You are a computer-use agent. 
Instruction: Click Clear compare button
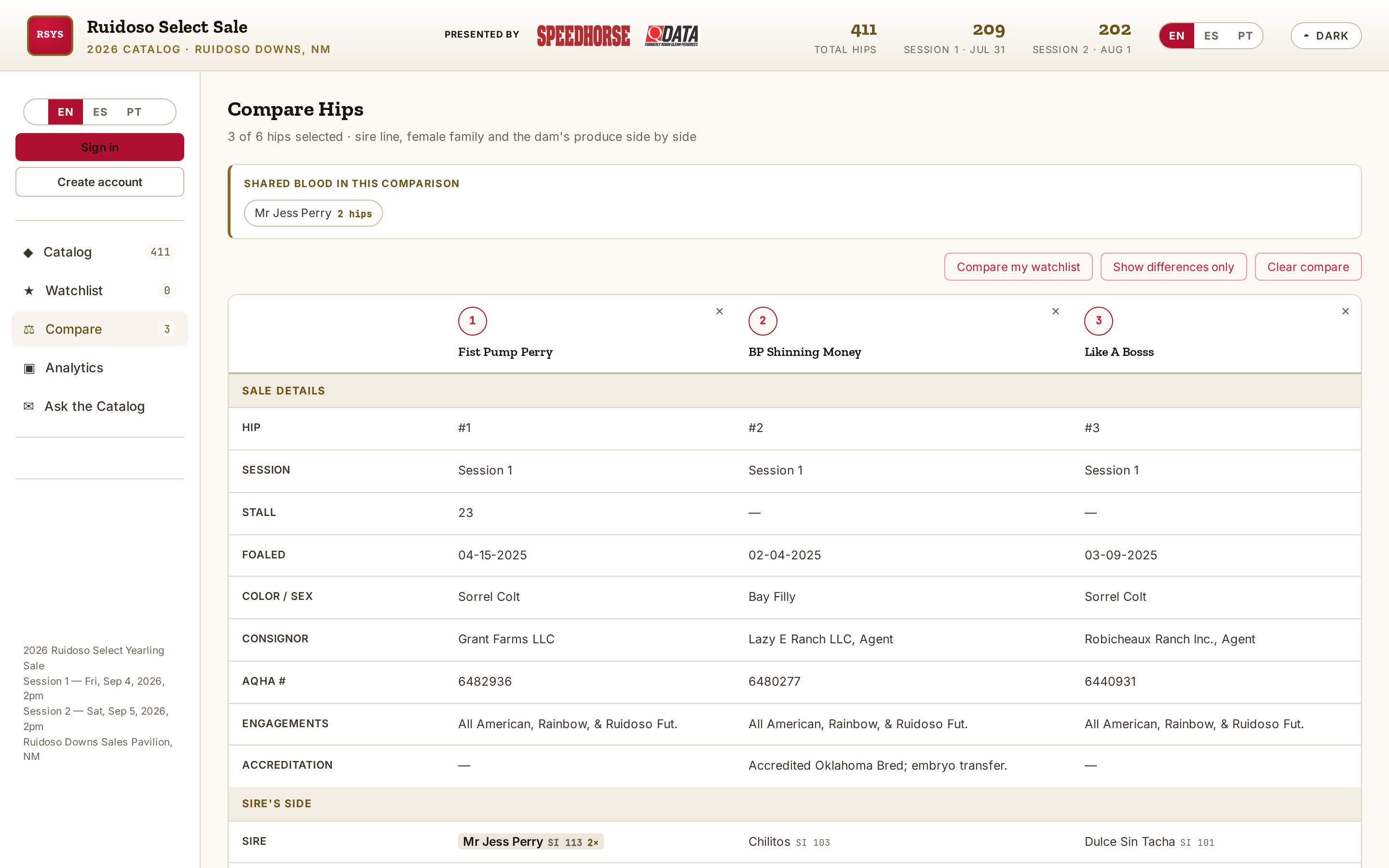[x=1308, y=267]
